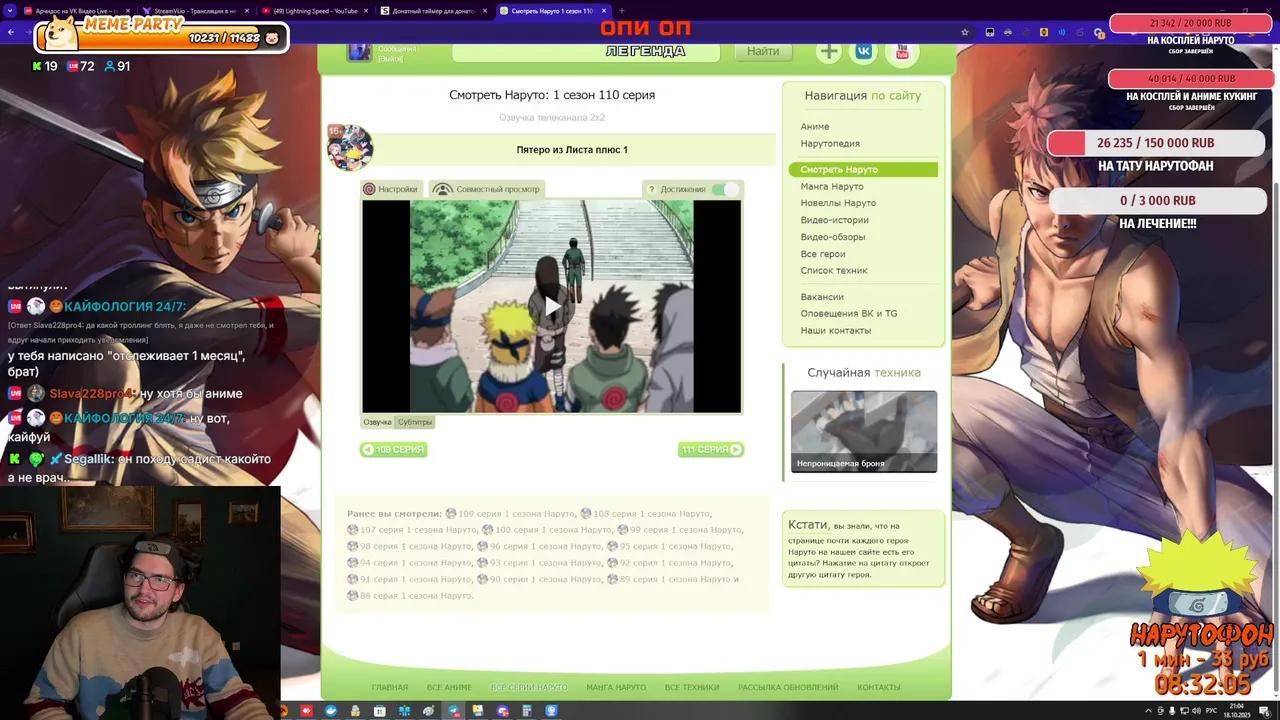Open the YouTube channel icon
The width and height of the screenshot is (1280, 720).
click(x=902, y=52)
